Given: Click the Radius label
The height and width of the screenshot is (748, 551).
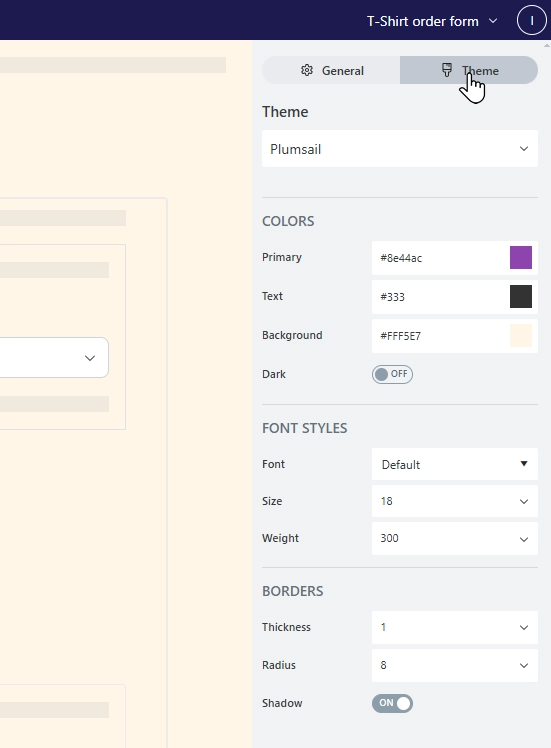Looking at the screenshot, I should 279,665.
